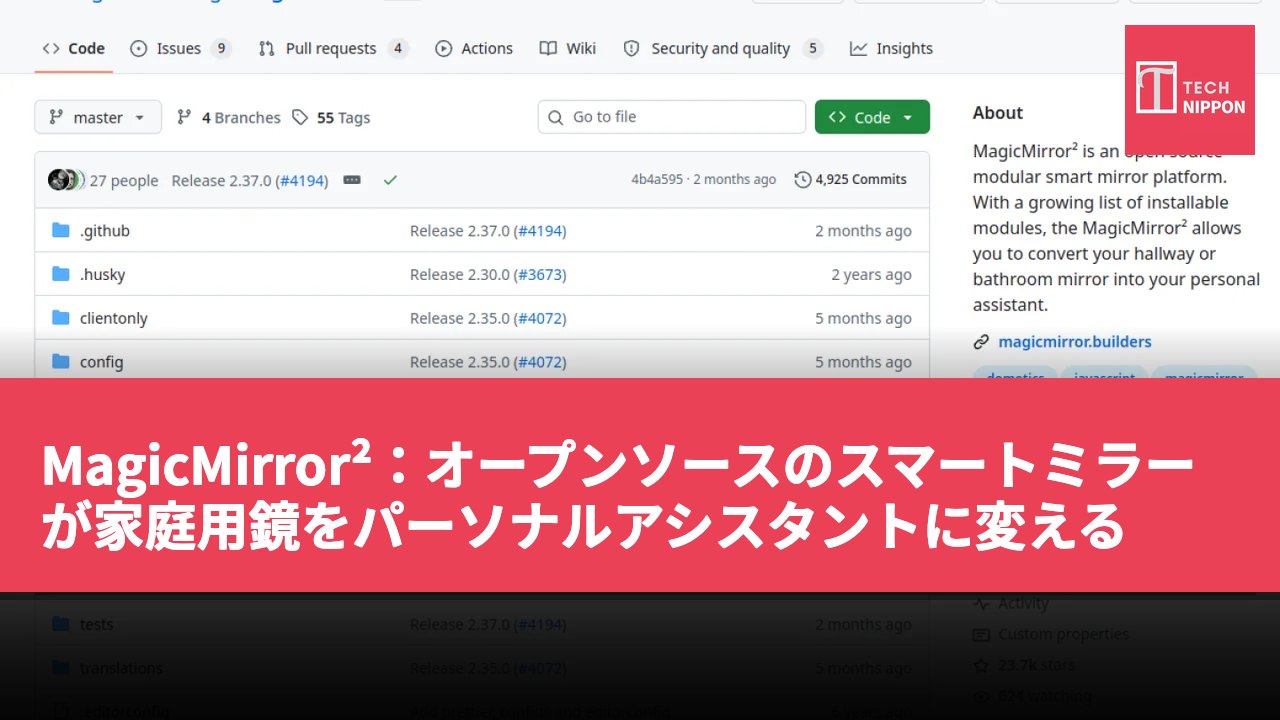Image resolution: width=1280 pixels, height=720 pixels.
Task: Visit the magicmirror.builders website link
Action: (1075, 342)
